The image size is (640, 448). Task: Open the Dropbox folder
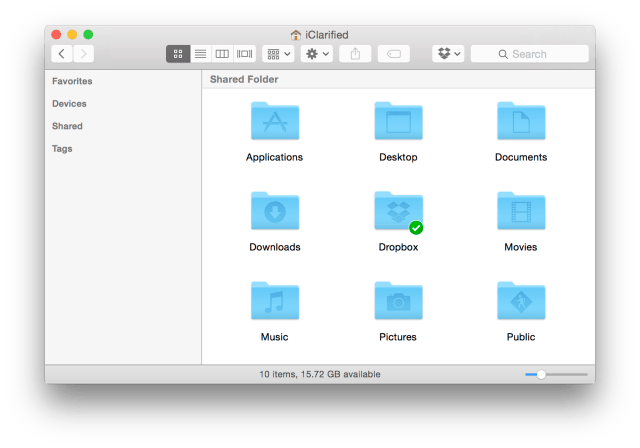click(398, 213)
